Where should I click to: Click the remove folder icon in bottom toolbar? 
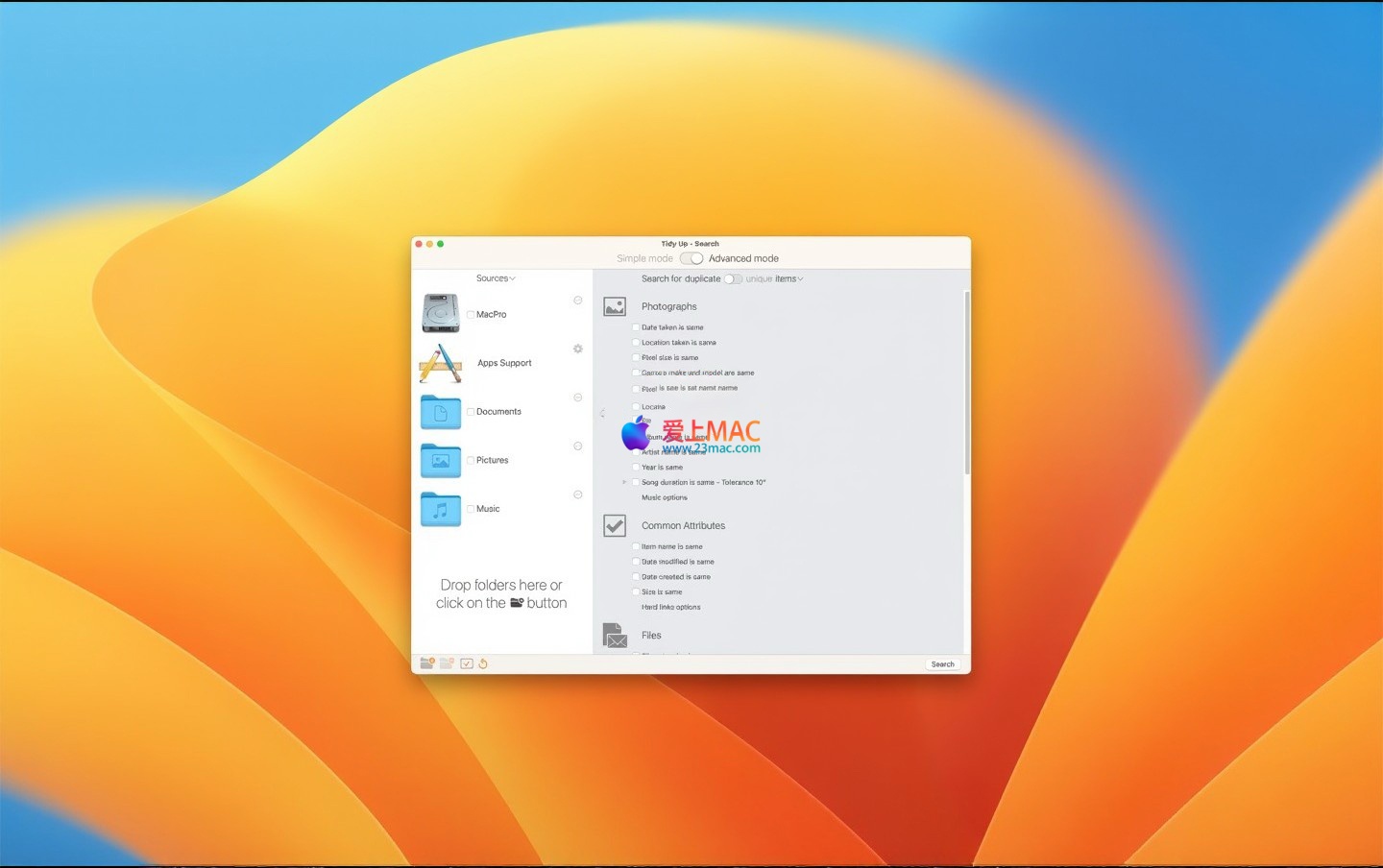click(447, 663)
